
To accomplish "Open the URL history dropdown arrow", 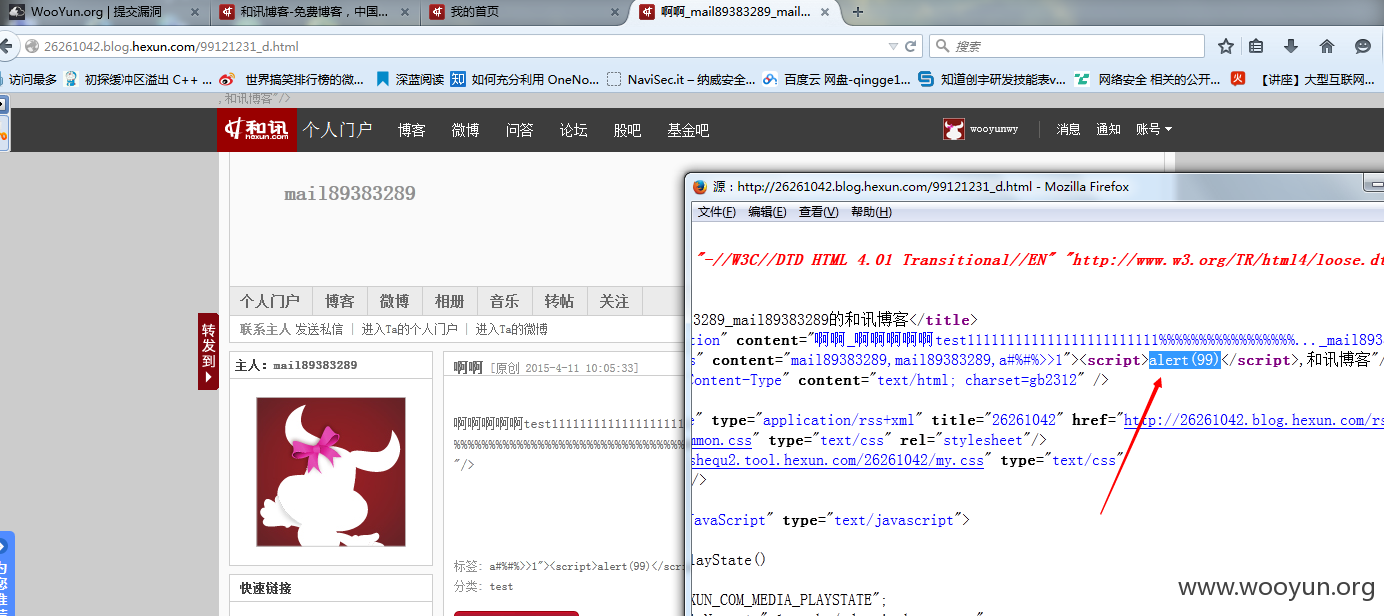I will (x=893, y=46).
